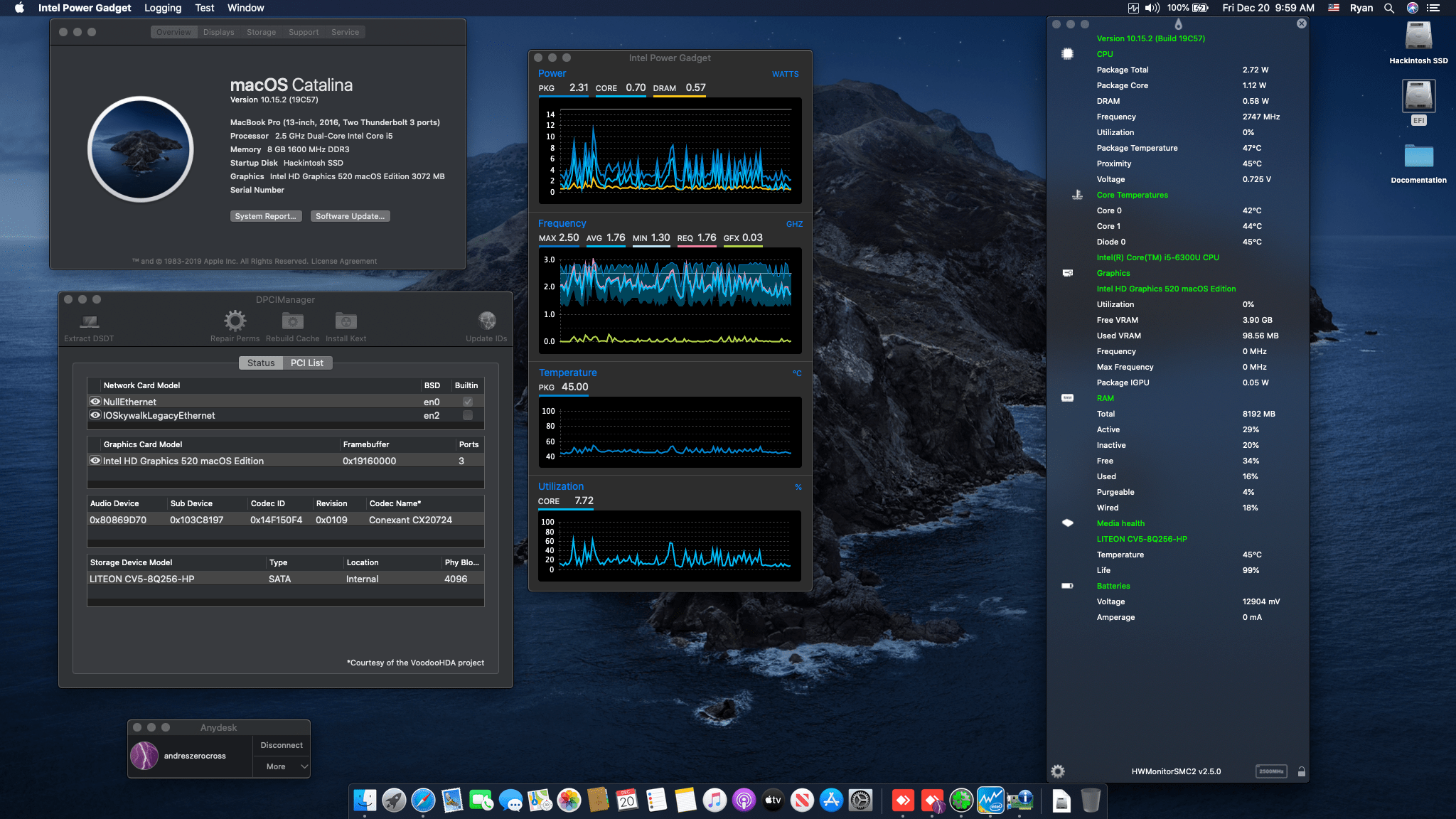Open Logging menu in menu bar
Screen dimensions: 1456x819
coord(163,8)
